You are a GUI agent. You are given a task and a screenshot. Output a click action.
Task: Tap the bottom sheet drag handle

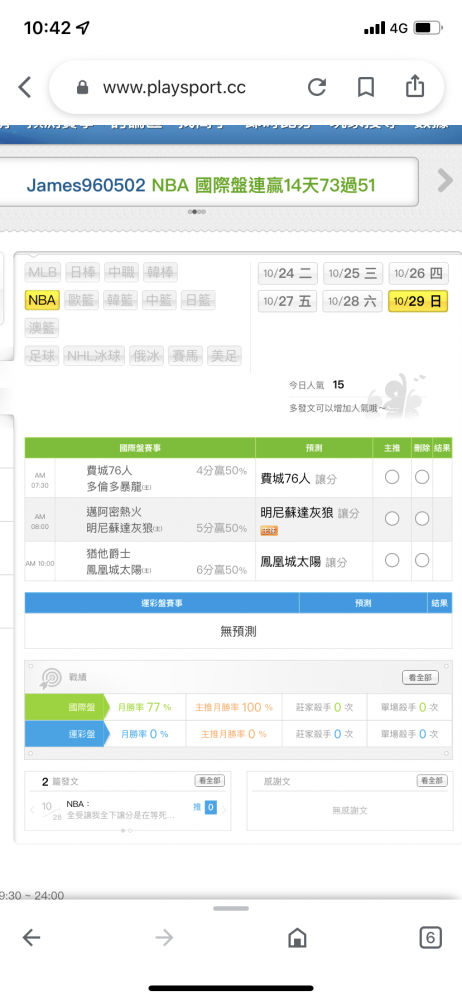[231, 908]
